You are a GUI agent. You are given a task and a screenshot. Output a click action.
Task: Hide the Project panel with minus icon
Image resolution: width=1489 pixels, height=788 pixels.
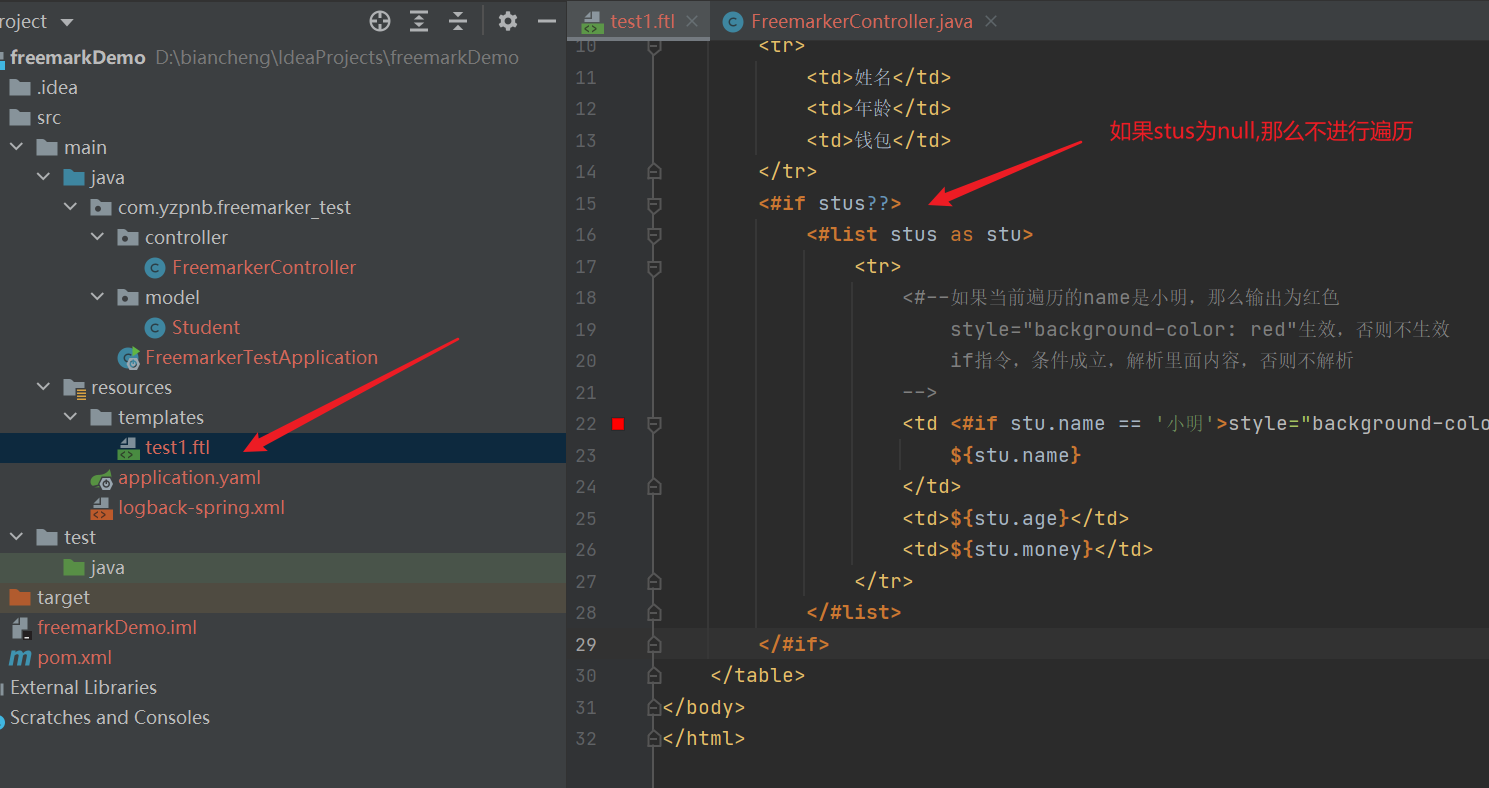coord(546,21)
